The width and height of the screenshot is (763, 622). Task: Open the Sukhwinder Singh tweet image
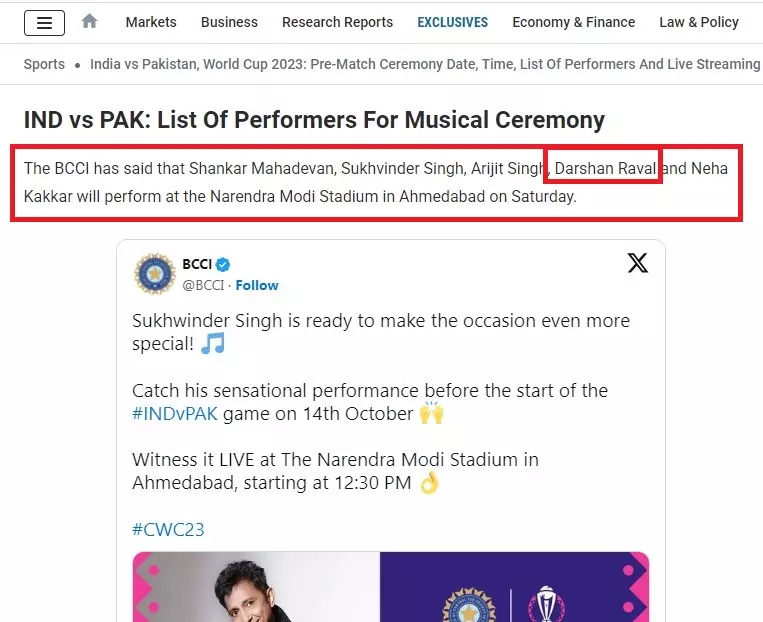391,587
